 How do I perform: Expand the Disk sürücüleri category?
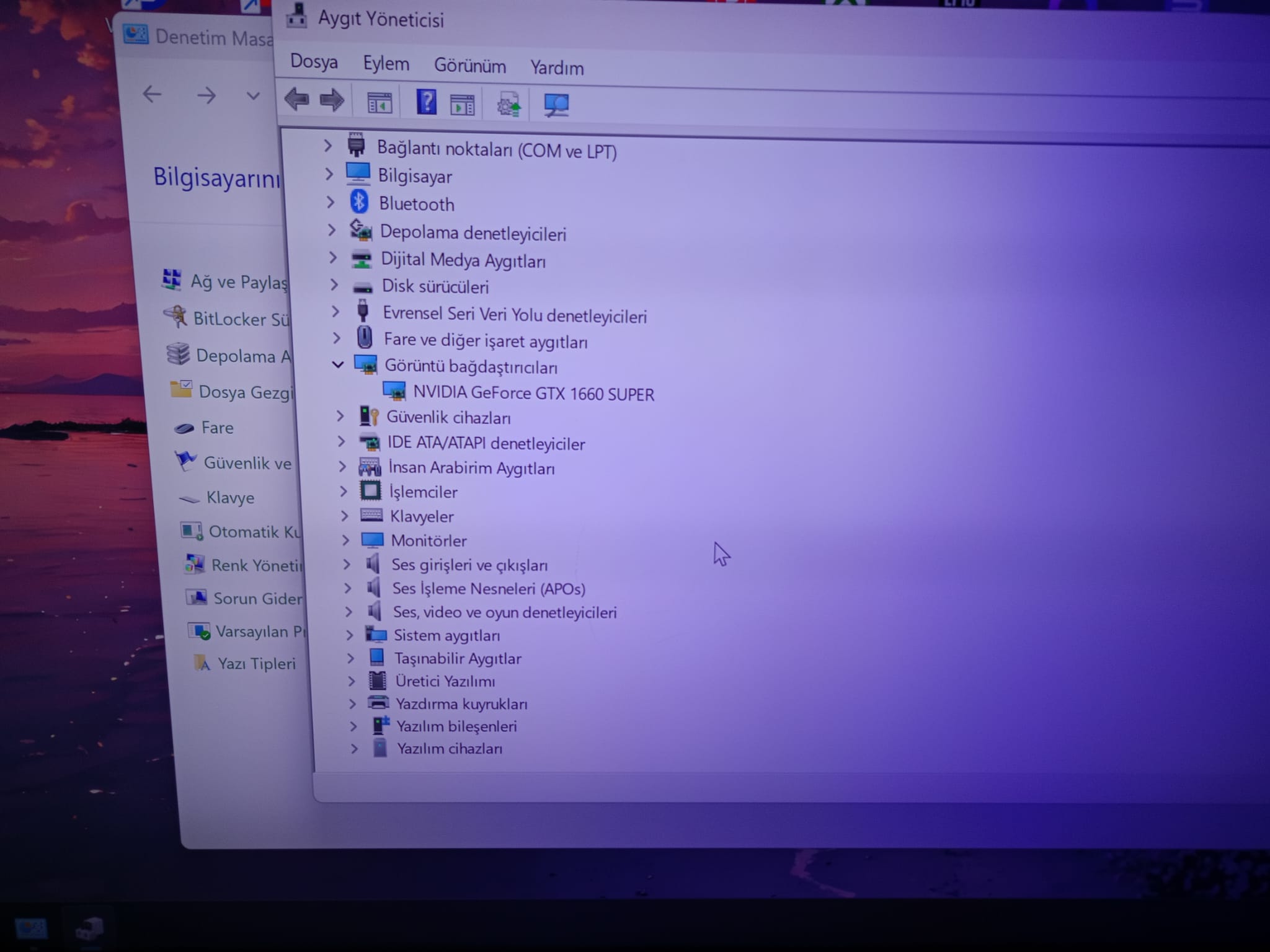click(334, 284)
